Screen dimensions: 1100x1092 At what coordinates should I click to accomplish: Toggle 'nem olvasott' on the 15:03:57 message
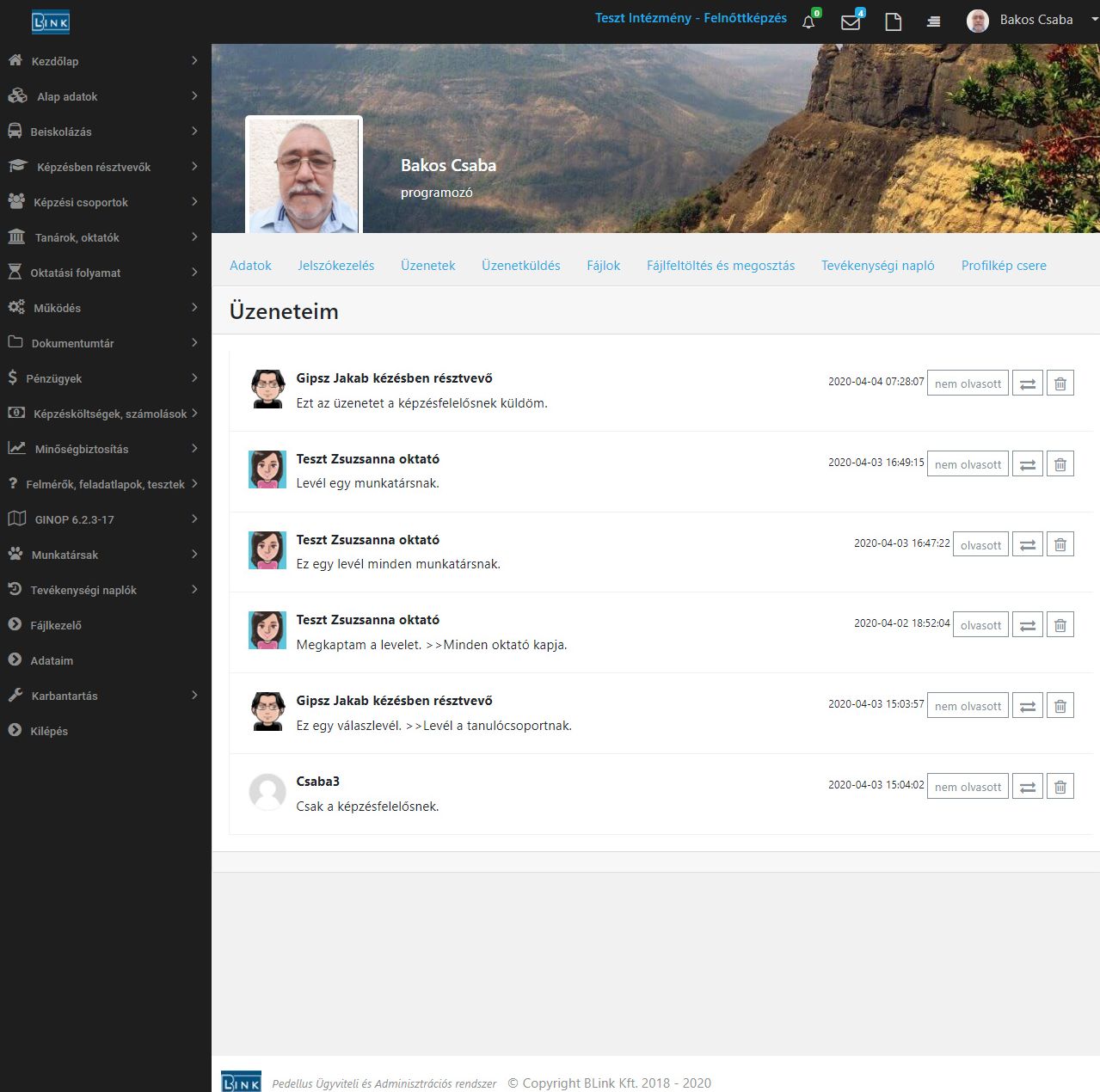click(968, 706)
